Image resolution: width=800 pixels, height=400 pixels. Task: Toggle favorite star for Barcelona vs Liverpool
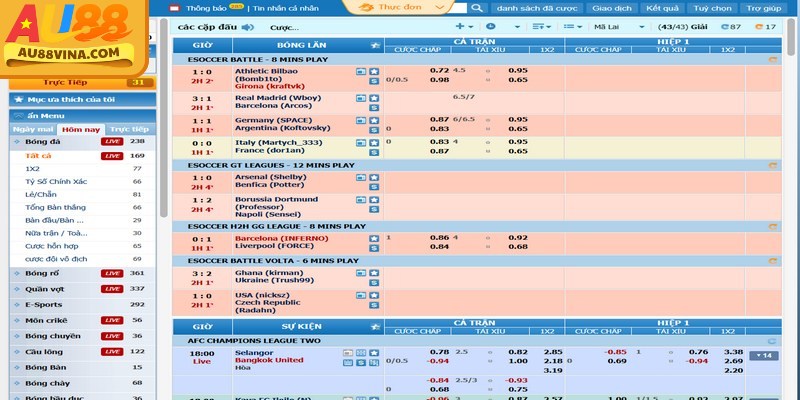pos(374,238)
